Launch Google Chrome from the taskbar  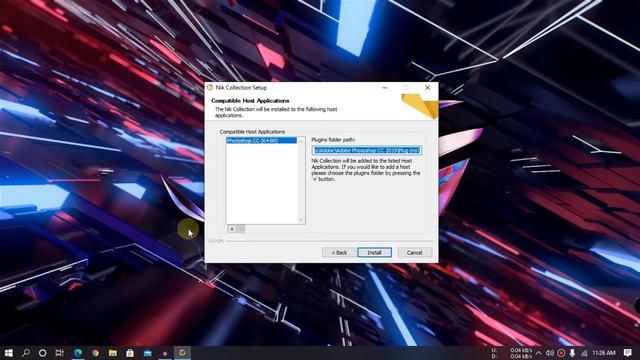95,353
